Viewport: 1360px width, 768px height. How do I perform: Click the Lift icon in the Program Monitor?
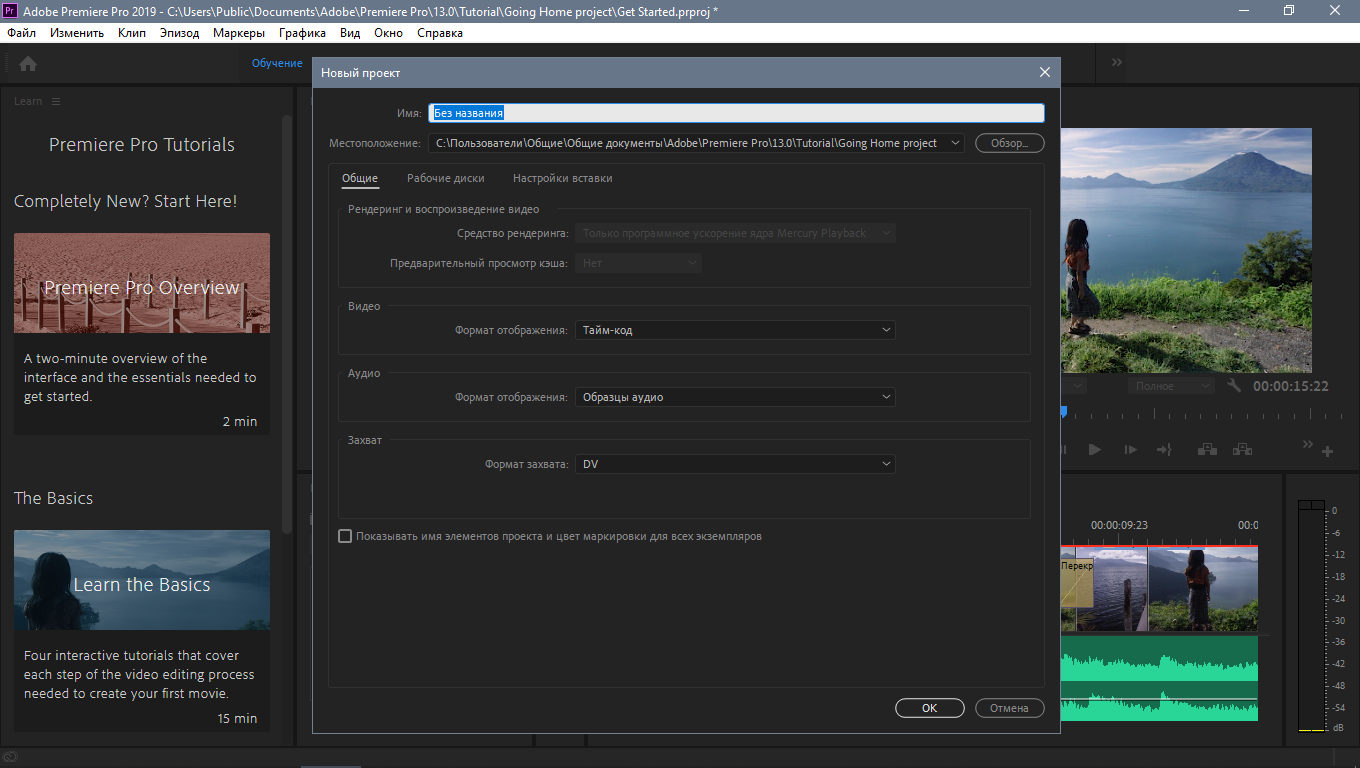(x=1207, y=449)
